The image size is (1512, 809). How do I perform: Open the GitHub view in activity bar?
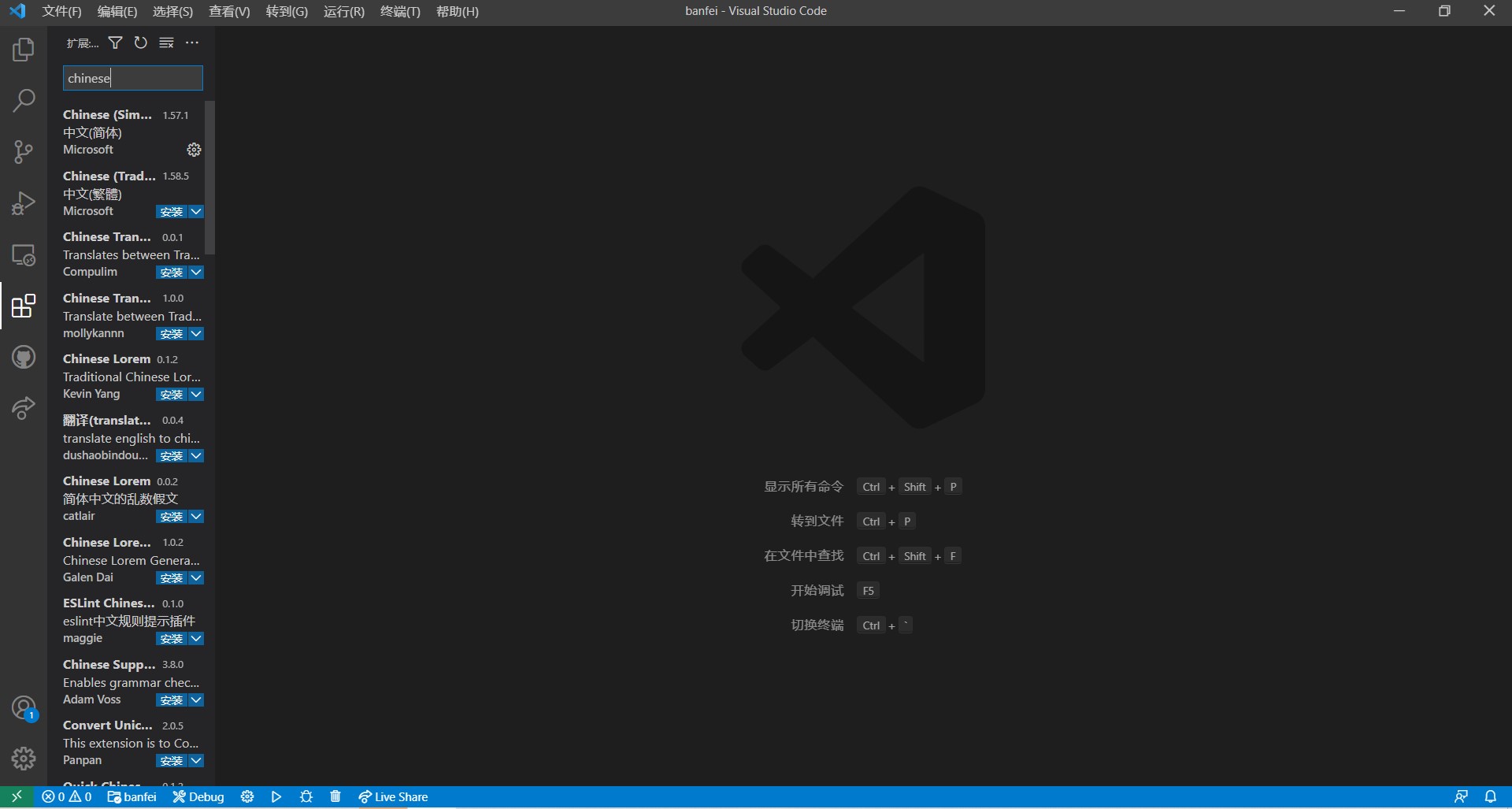[x=24, y=357]
